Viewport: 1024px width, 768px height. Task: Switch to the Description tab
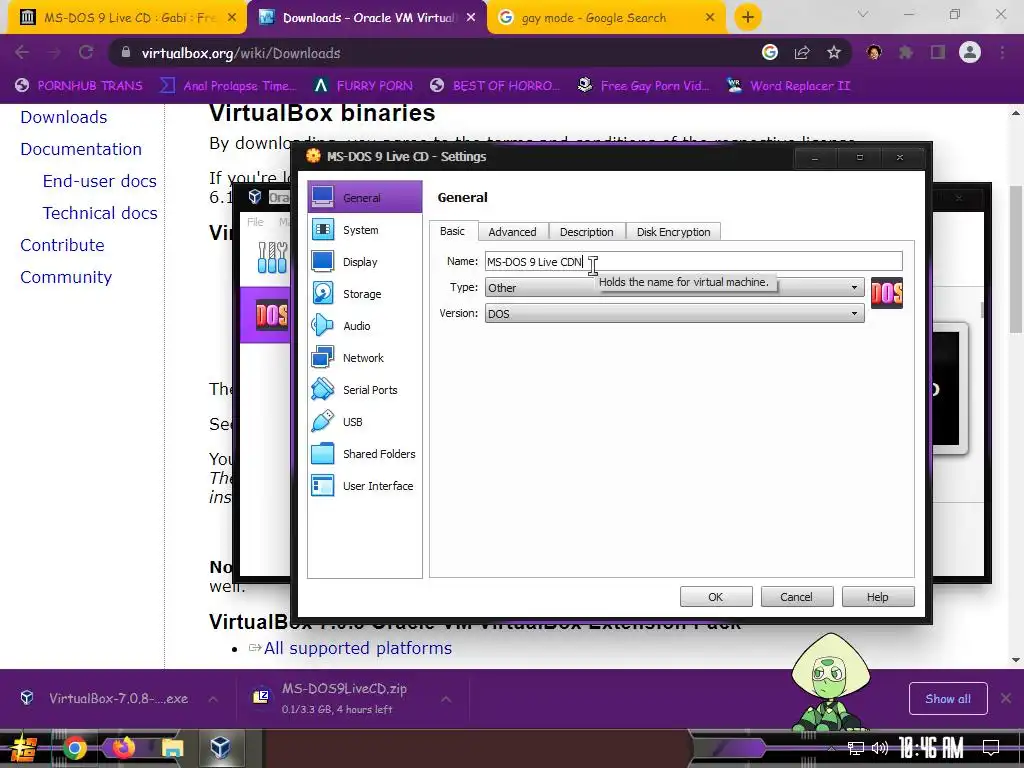(x=586, y=232)
